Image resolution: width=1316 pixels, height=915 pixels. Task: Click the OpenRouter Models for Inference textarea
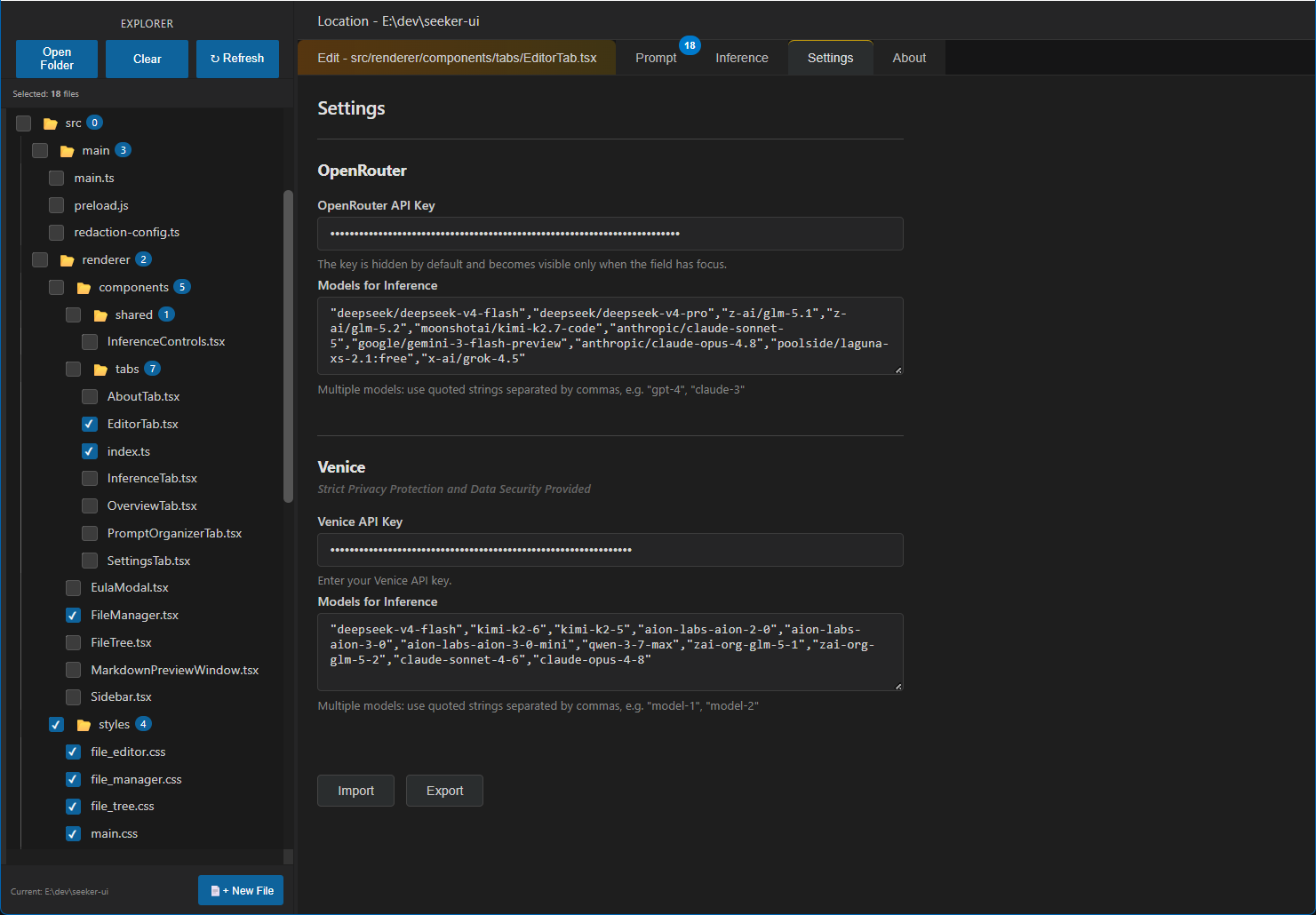click(x=610, y=336)
